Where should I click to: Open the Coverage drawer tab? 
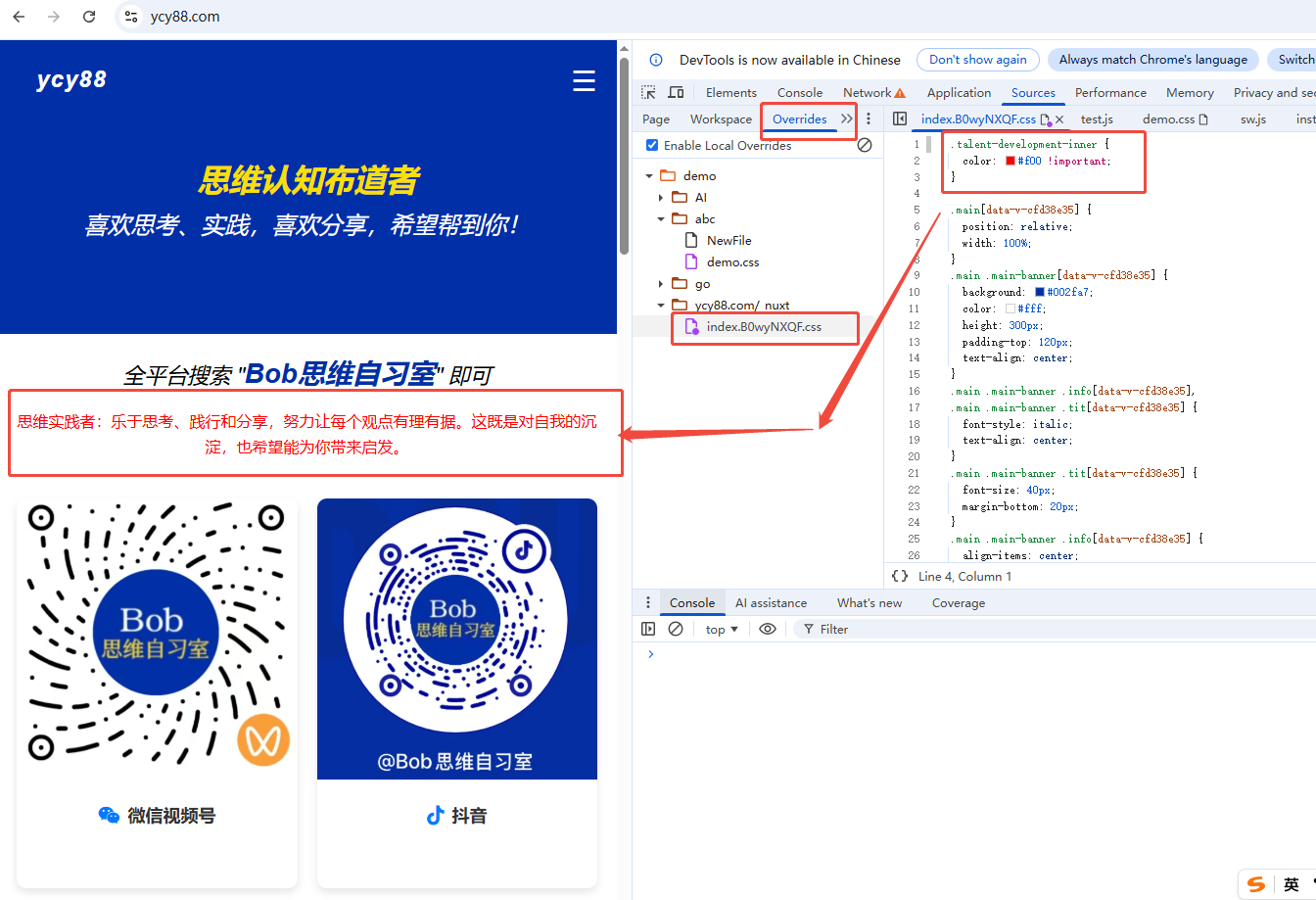pyautogui.click(x=958, y=603)
